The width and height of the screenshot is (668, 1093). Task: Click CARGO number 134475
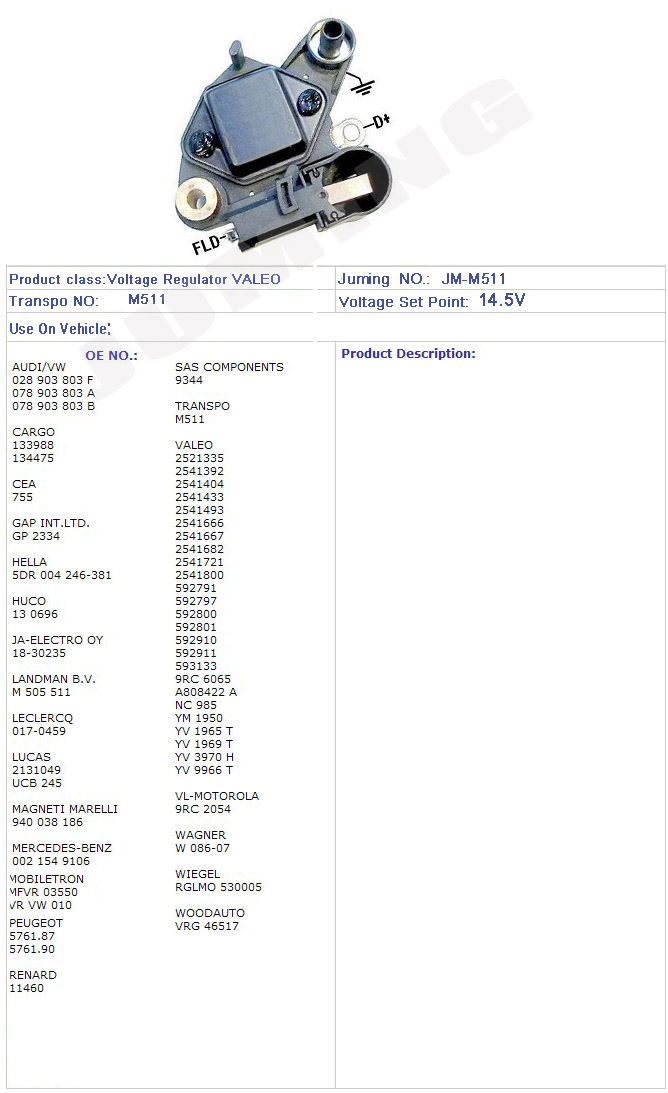[33, 458]
